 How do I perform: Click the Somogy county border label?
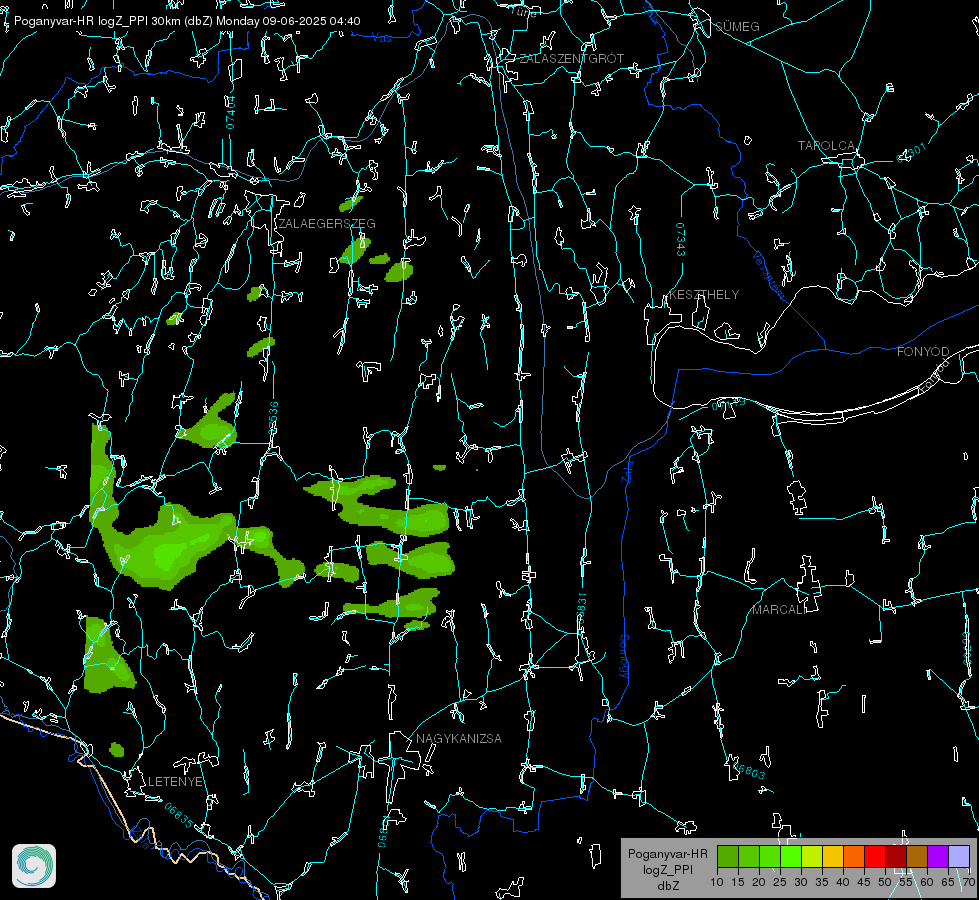point(623,657)
